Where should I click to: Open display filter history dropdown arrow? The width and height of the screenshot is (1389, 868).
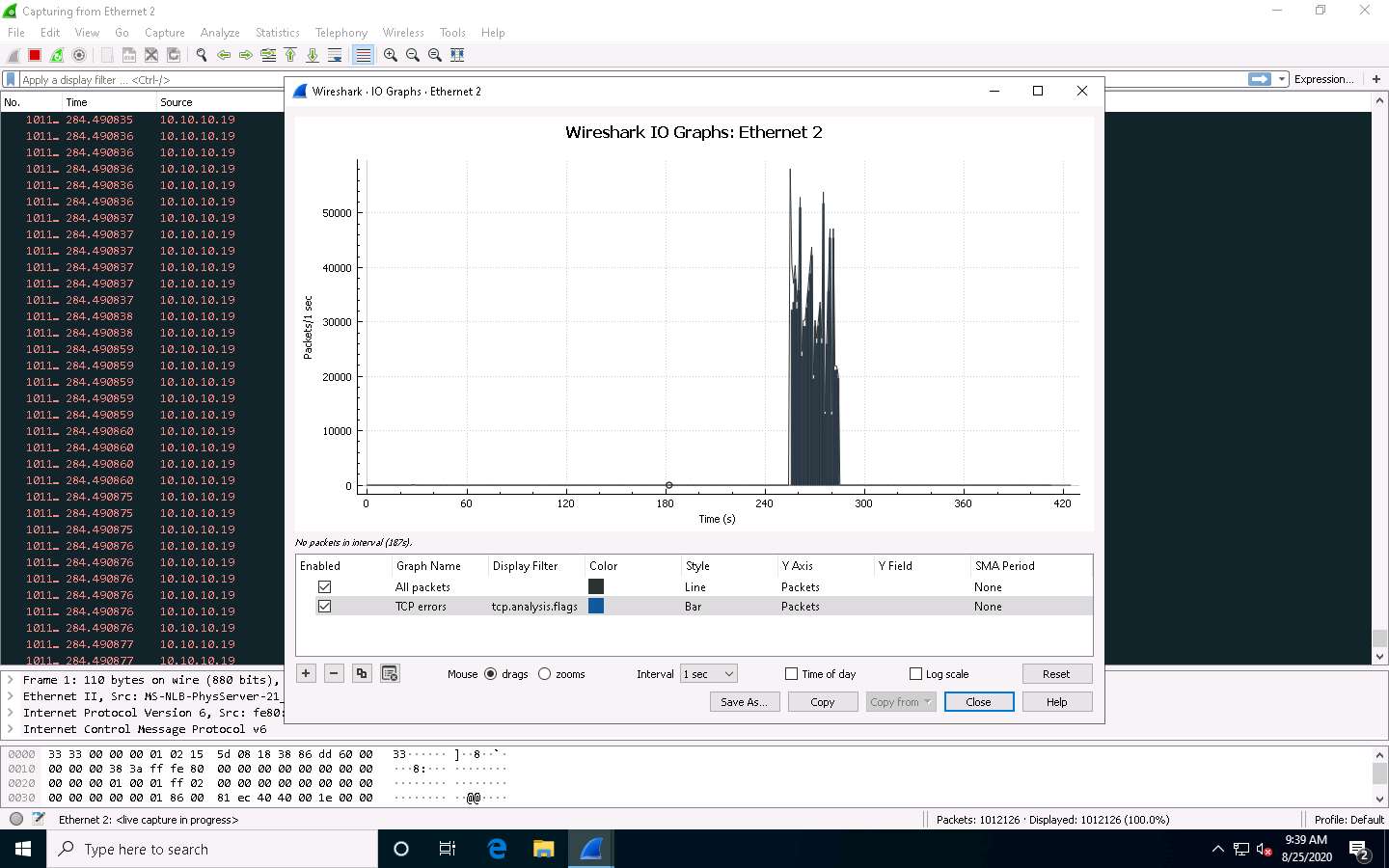point(1282,79)
